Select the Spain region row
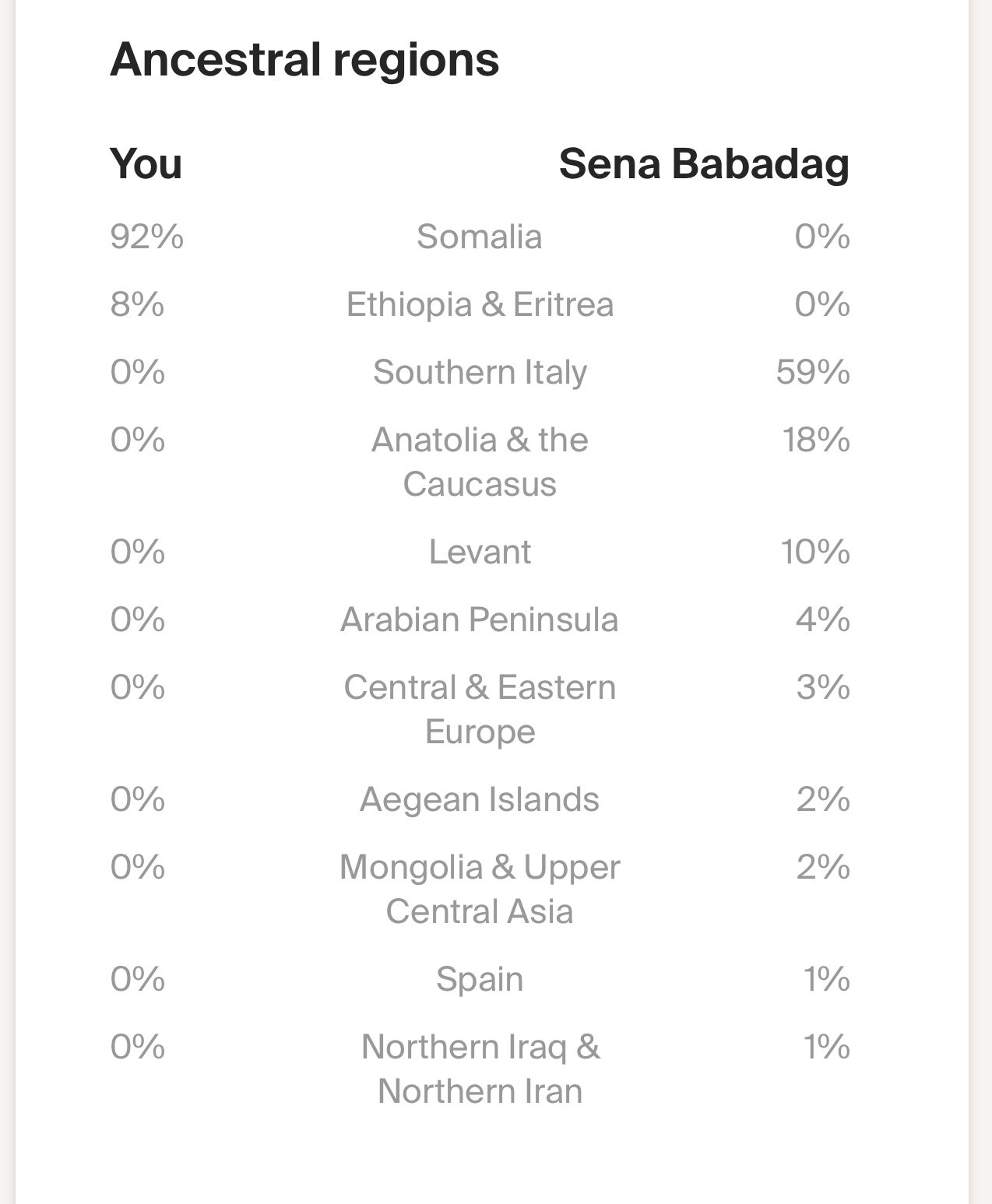The width and height of the screenshot is (992, 1204). [480, 979]
